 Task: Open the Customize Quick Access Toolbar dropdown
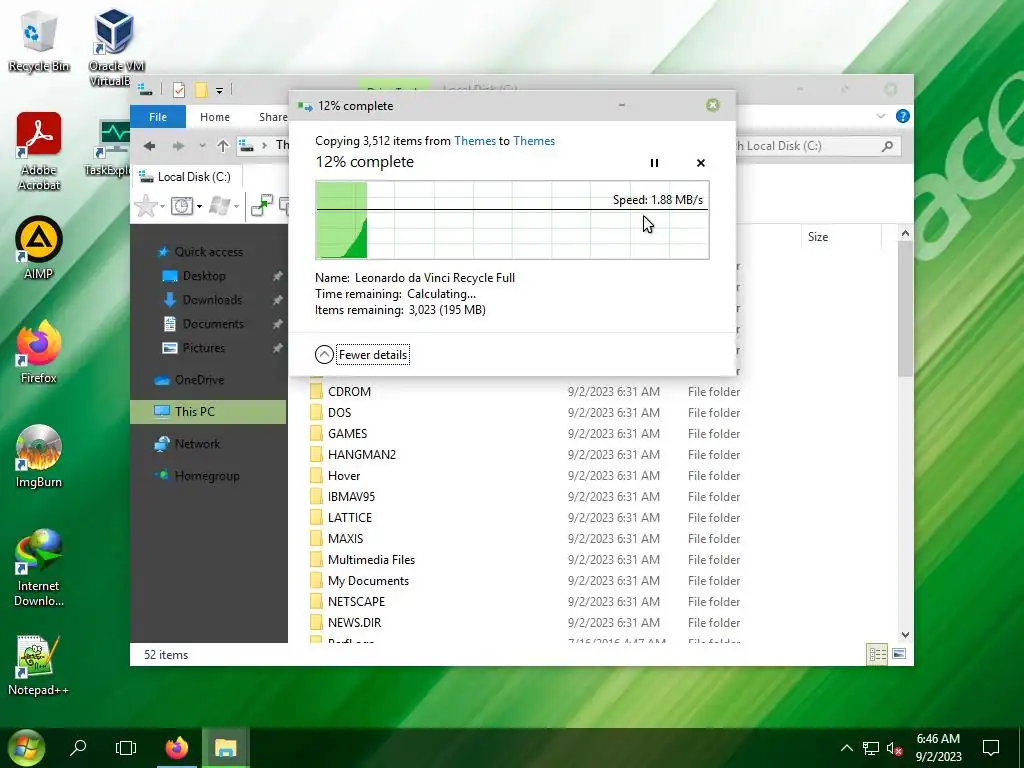click(219, 91)
